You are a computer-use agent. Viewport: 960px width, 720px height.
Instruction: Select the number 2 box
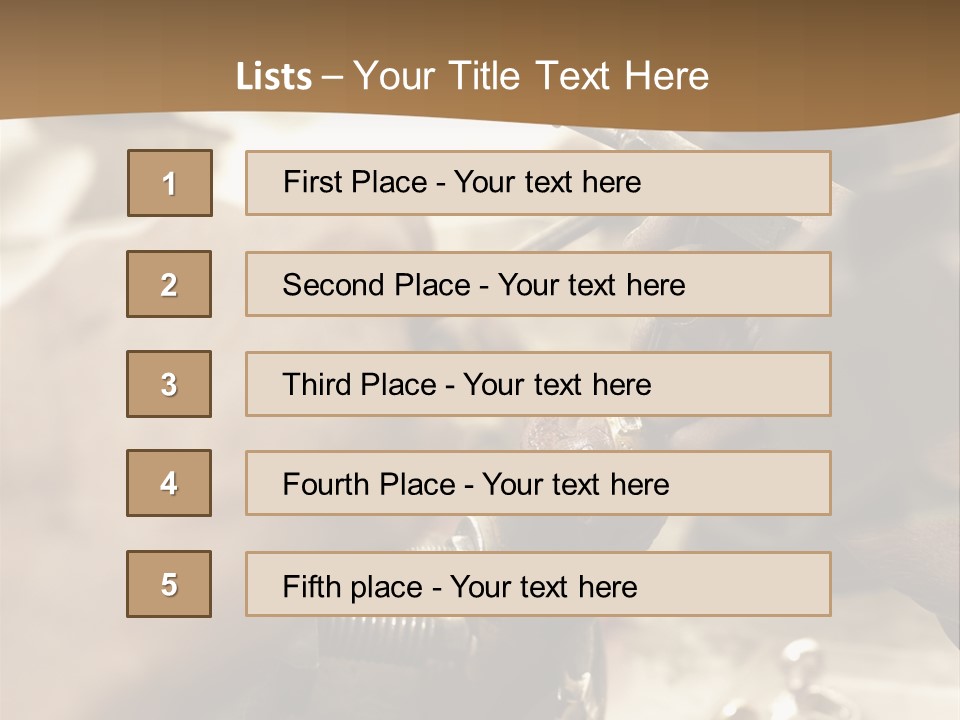(x=169, y=284)
